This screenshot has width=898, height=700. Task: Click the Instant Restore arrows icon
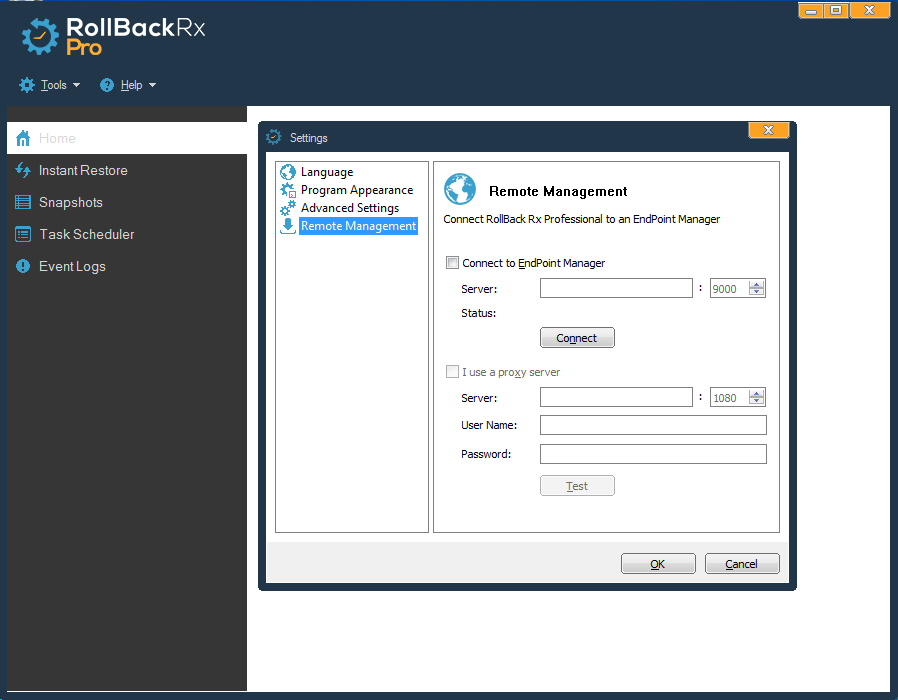pos(23,170)
